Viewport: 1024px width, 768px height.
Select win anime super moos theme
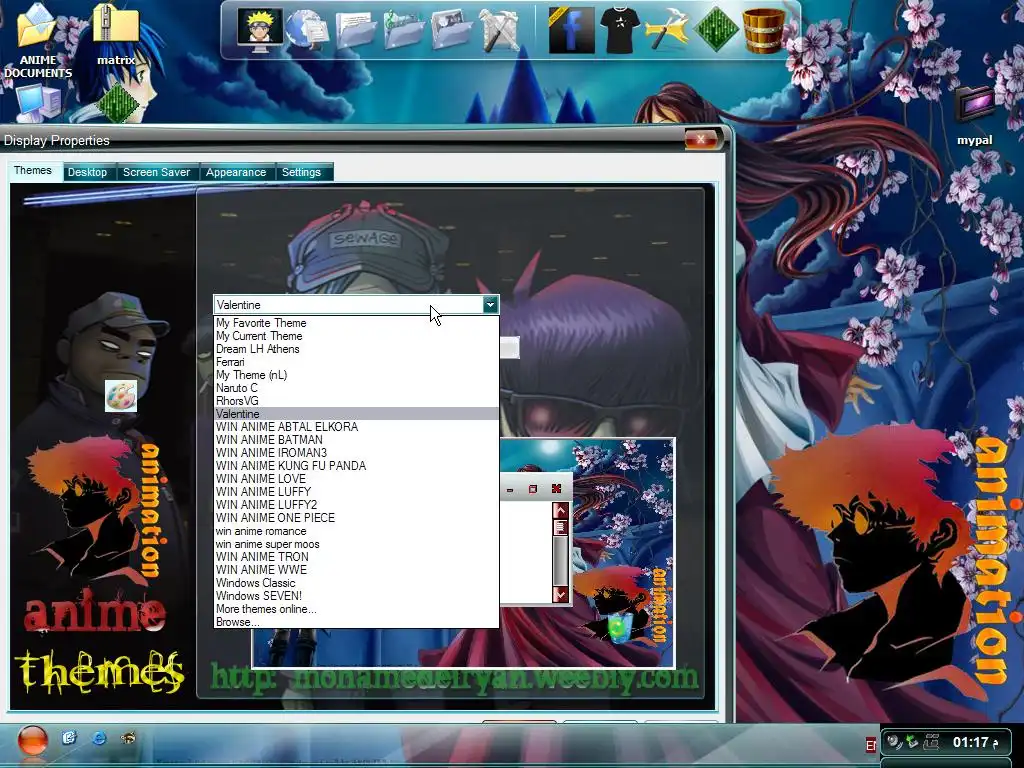click(x=357, y=544)
